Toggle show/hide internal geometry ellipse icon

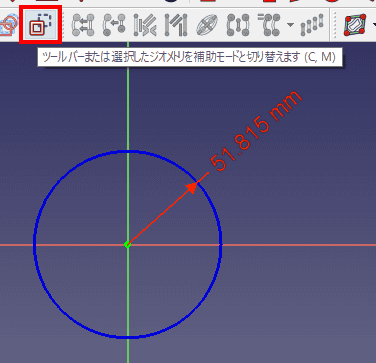(207, 25)
